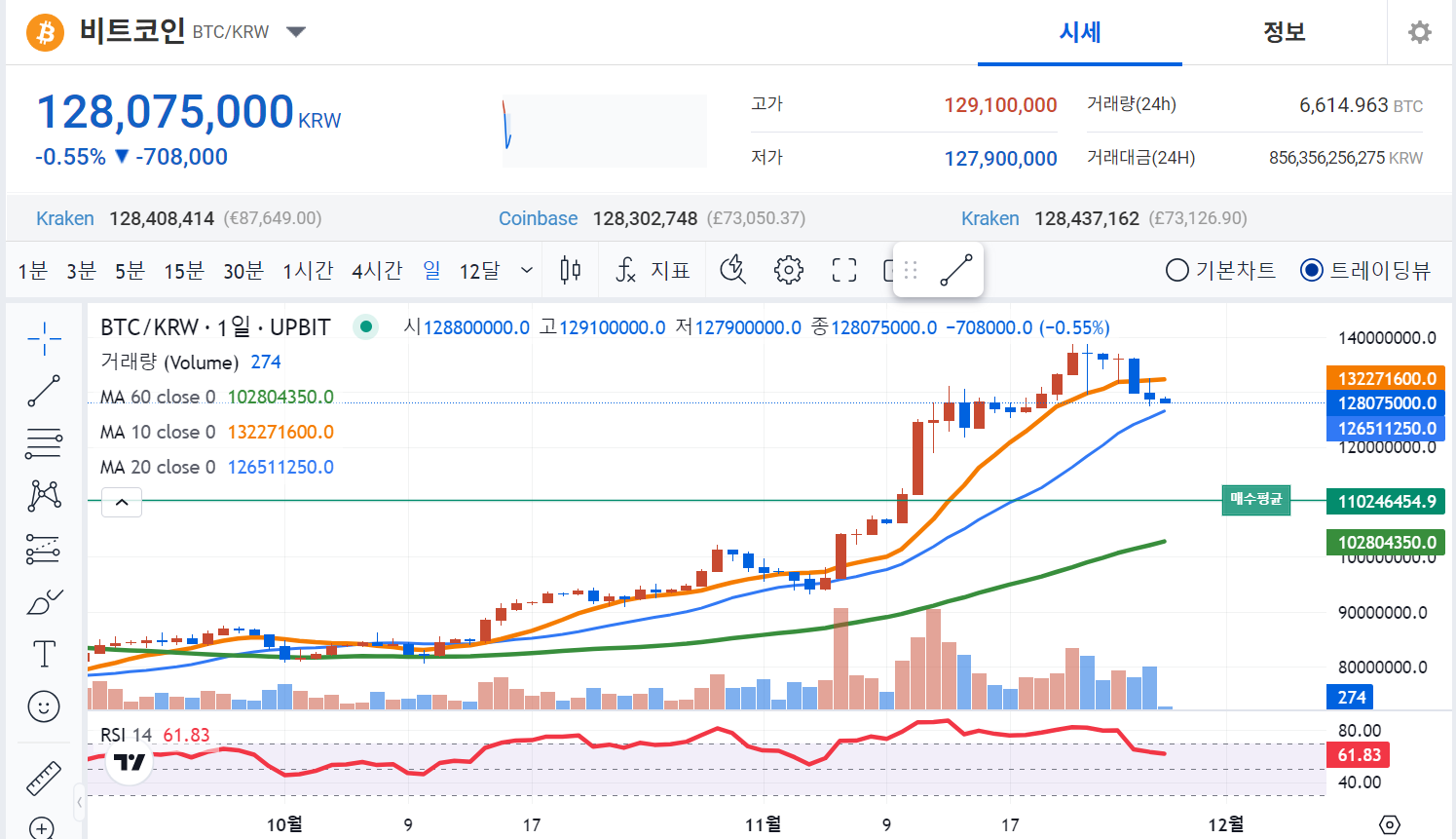Open settings gear in header
The height and width of the screenshot is (839, 1456).
coord(1420,32)
